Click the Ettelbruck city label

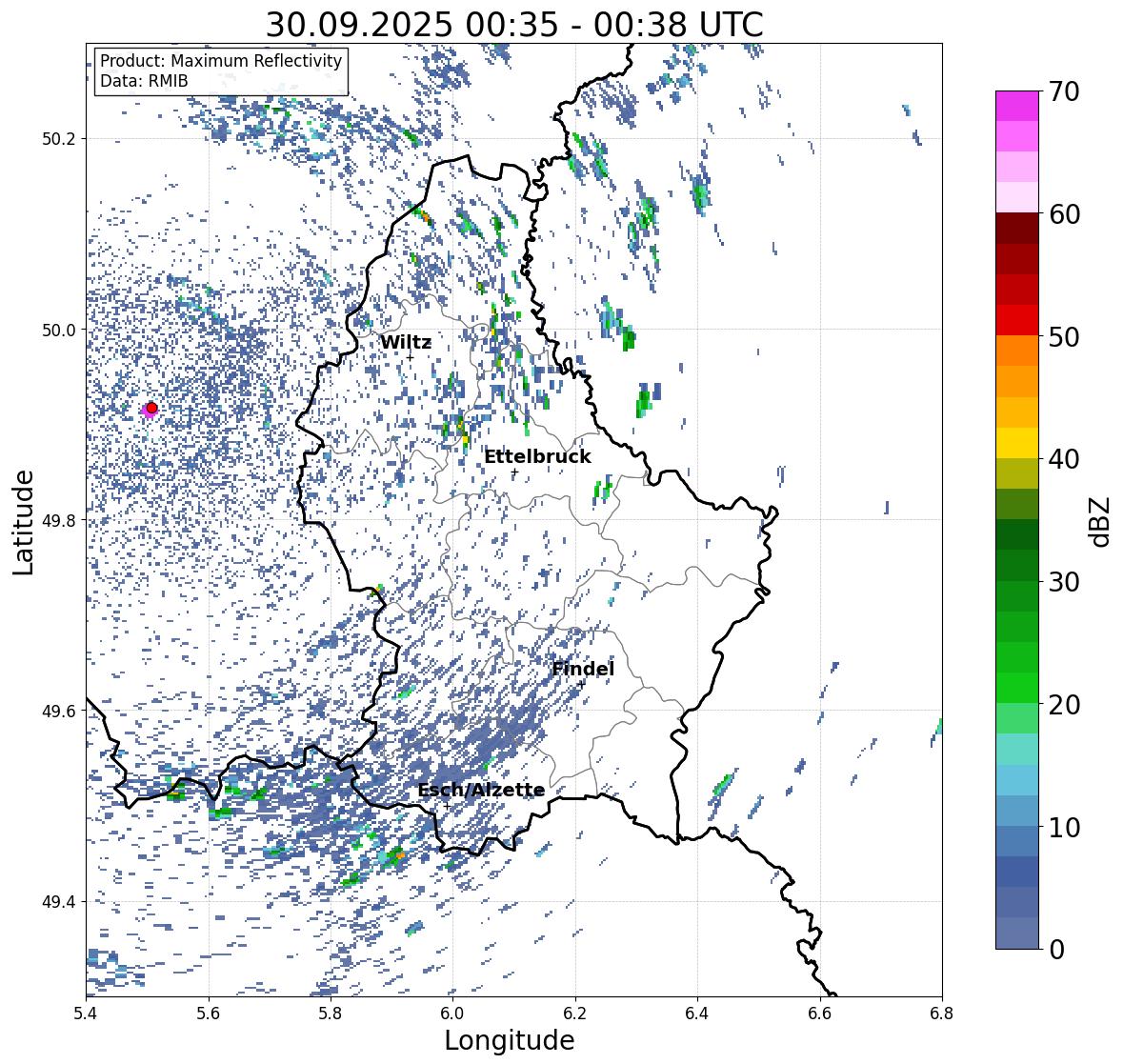click(x=537, y=457)
